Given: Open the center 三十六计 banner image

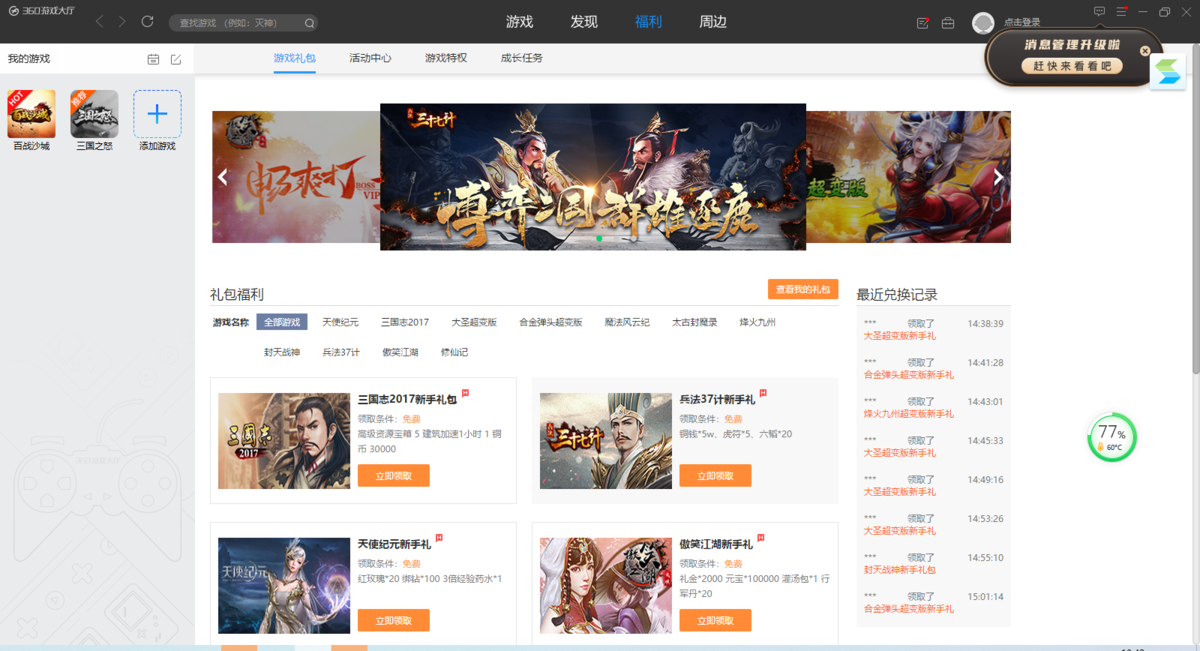Looking at the screenshot, I should [593, 177].
